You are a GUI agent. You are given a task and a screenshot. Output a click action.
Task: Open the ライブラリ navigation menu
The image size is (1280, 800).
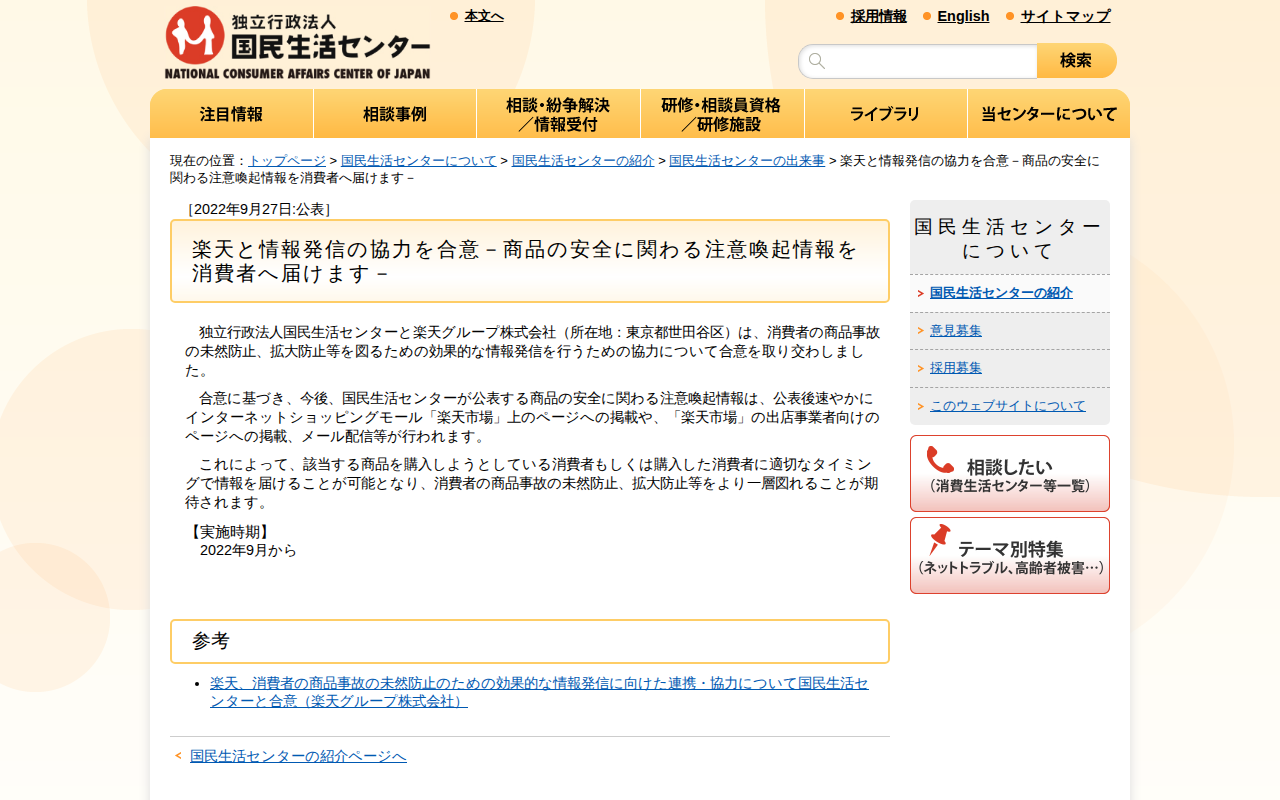point(885,114)
